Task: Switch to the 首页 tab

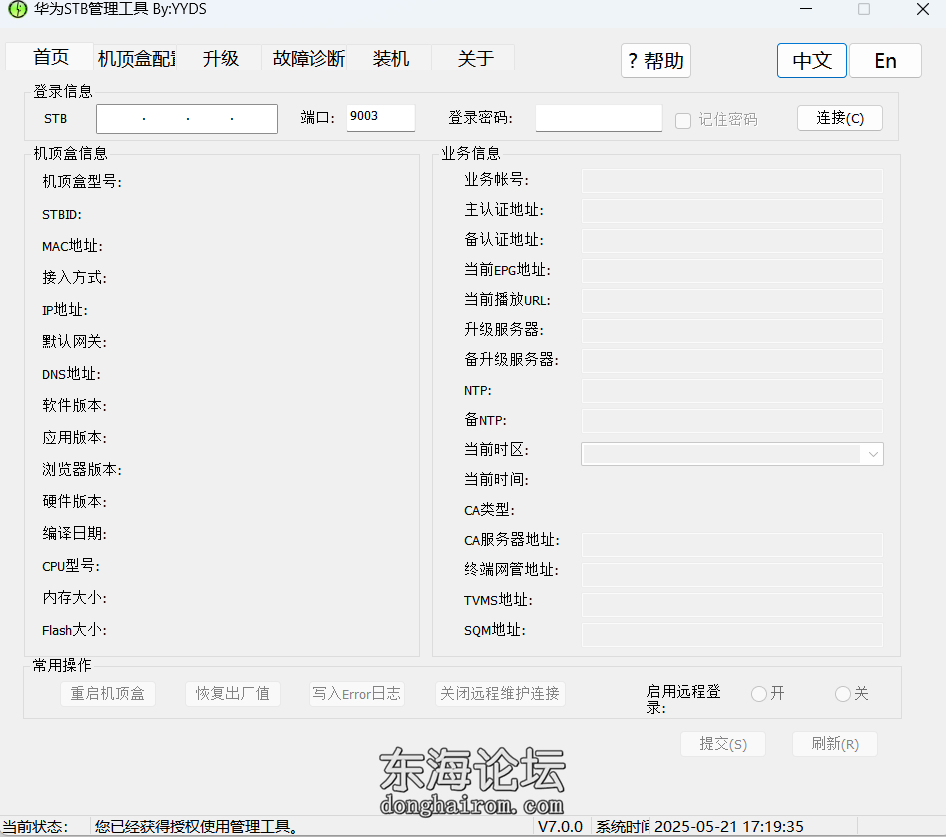Action: click(51, 57)
